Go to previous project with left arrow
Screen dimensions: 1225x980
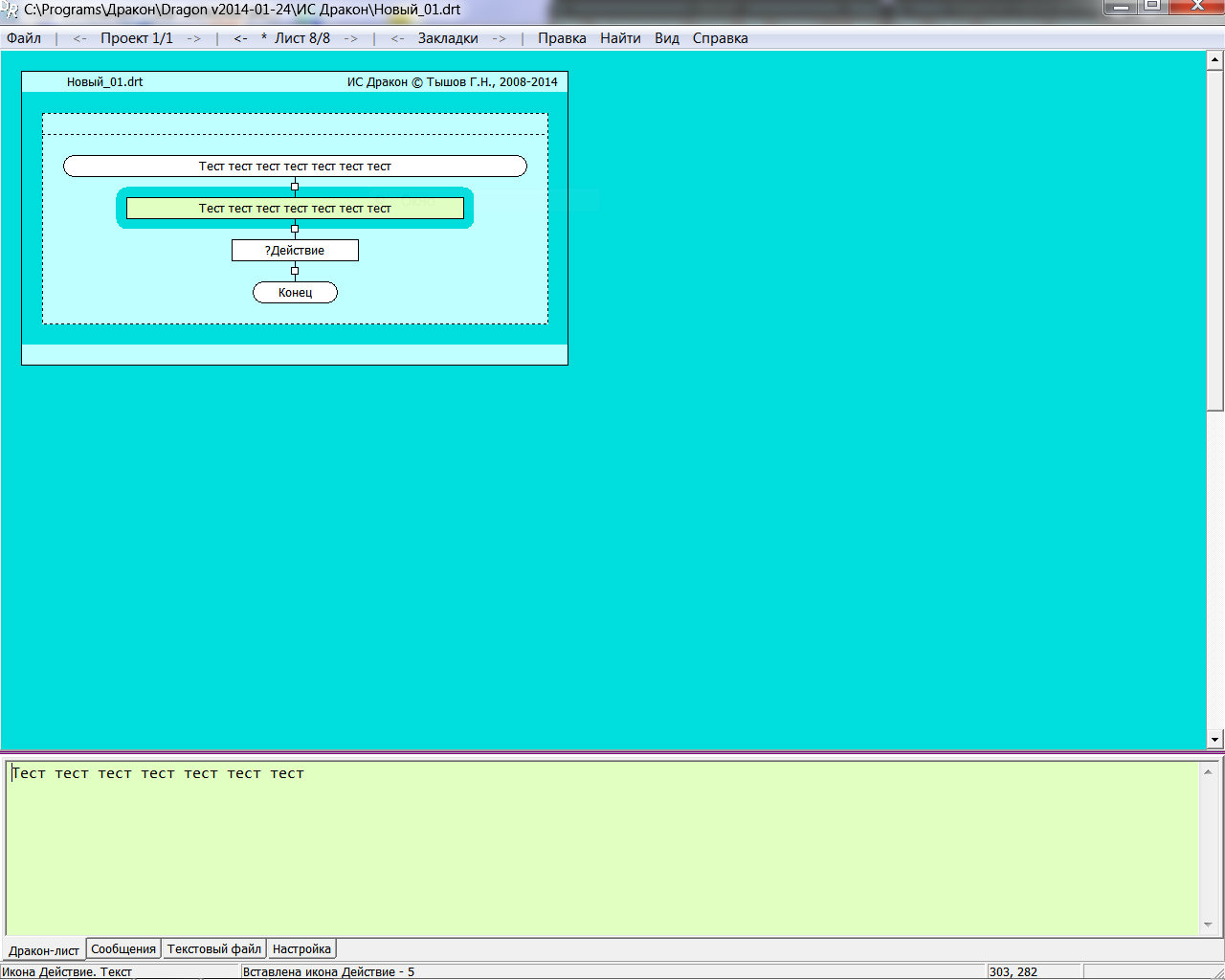click(x=79, y=38)
